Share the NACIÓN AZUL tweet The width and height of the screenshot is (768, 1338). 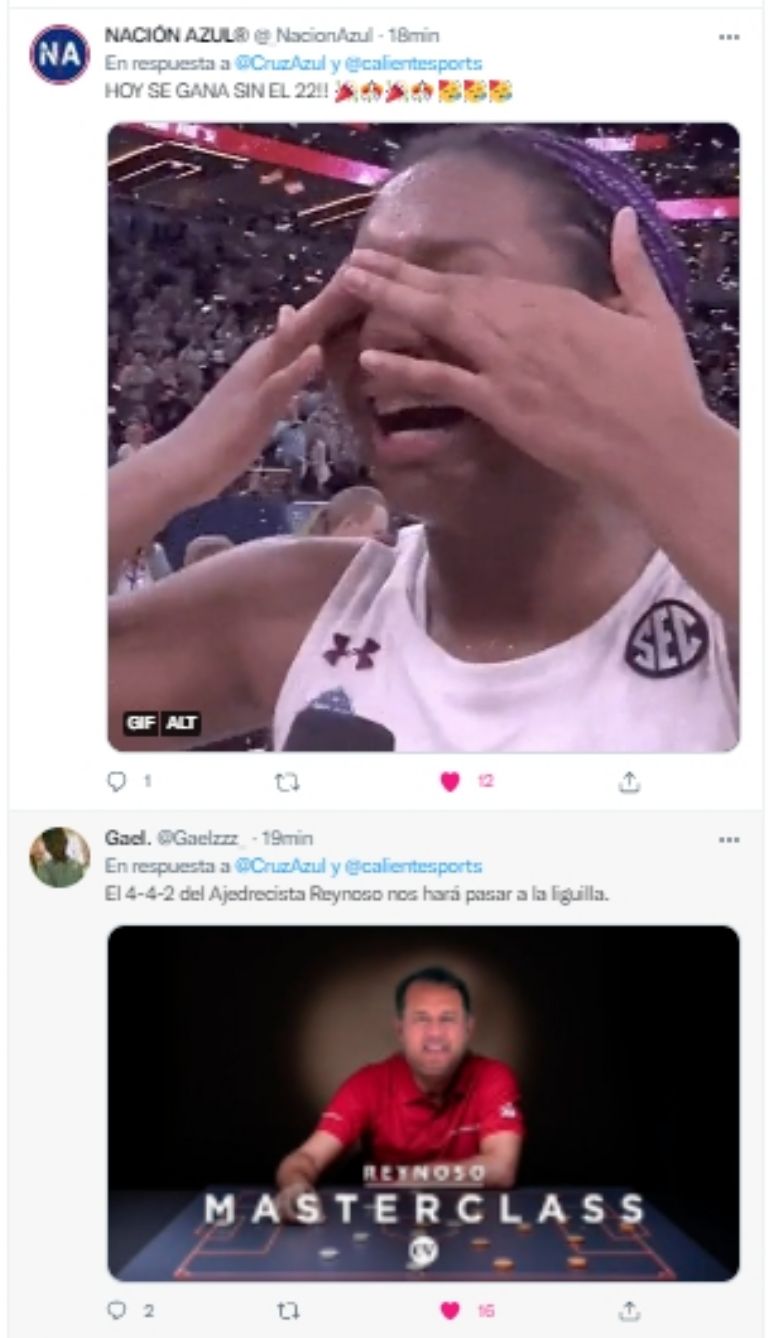(628, 782)
